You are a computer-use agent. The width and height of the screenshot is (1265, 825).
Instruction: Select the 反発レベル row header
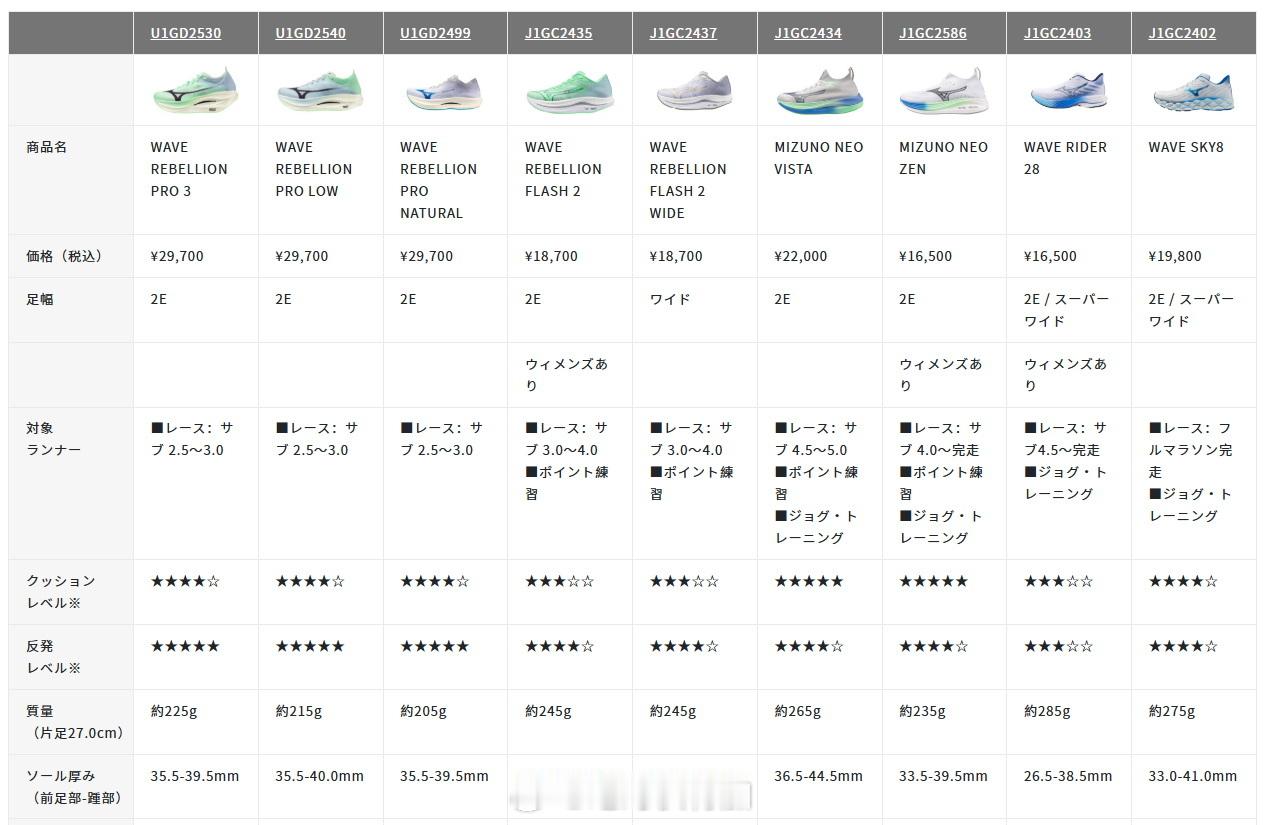point(71,657)
